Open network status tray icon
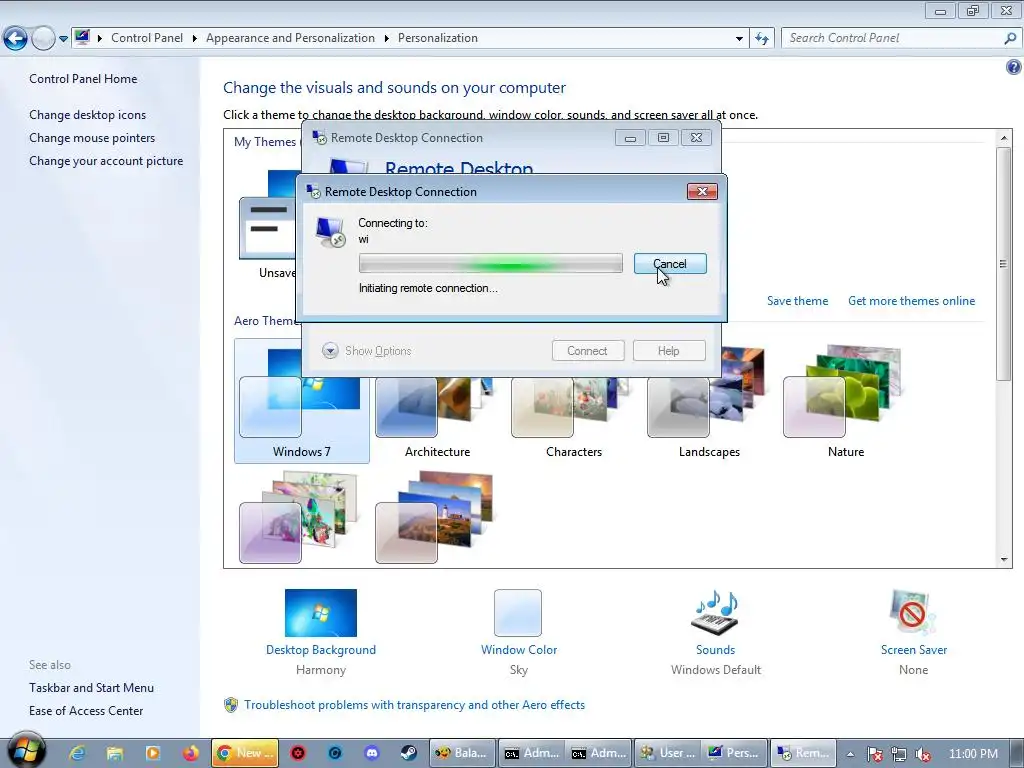1024x768 pixels. tap(899, 754)
